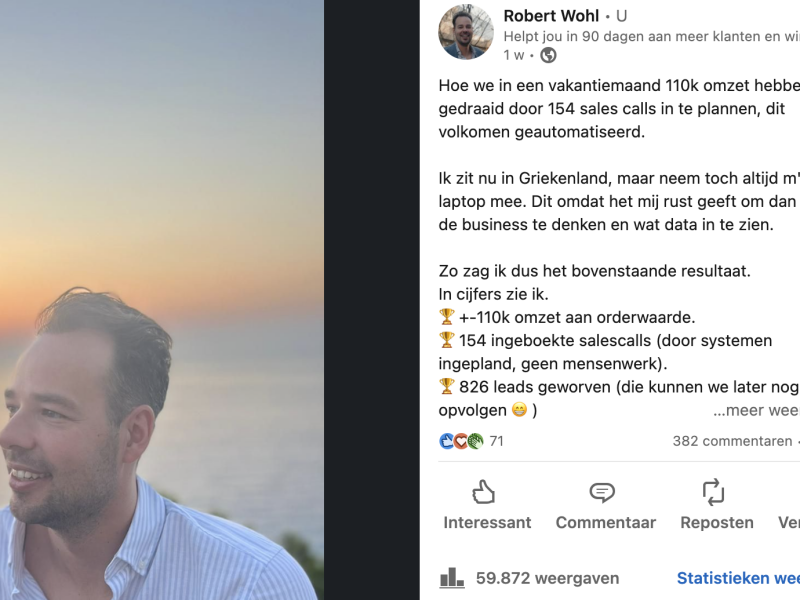Click the 'Helpt jou in 90 dagen' headline
Screen dimensions: 800x600
[x=652, y=37]
